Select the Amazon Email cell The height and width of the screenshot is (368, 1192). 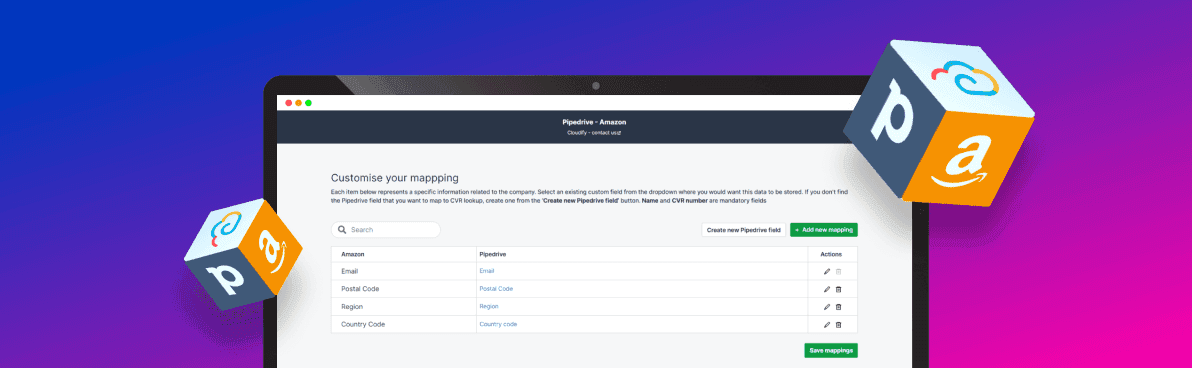[404, 271]
